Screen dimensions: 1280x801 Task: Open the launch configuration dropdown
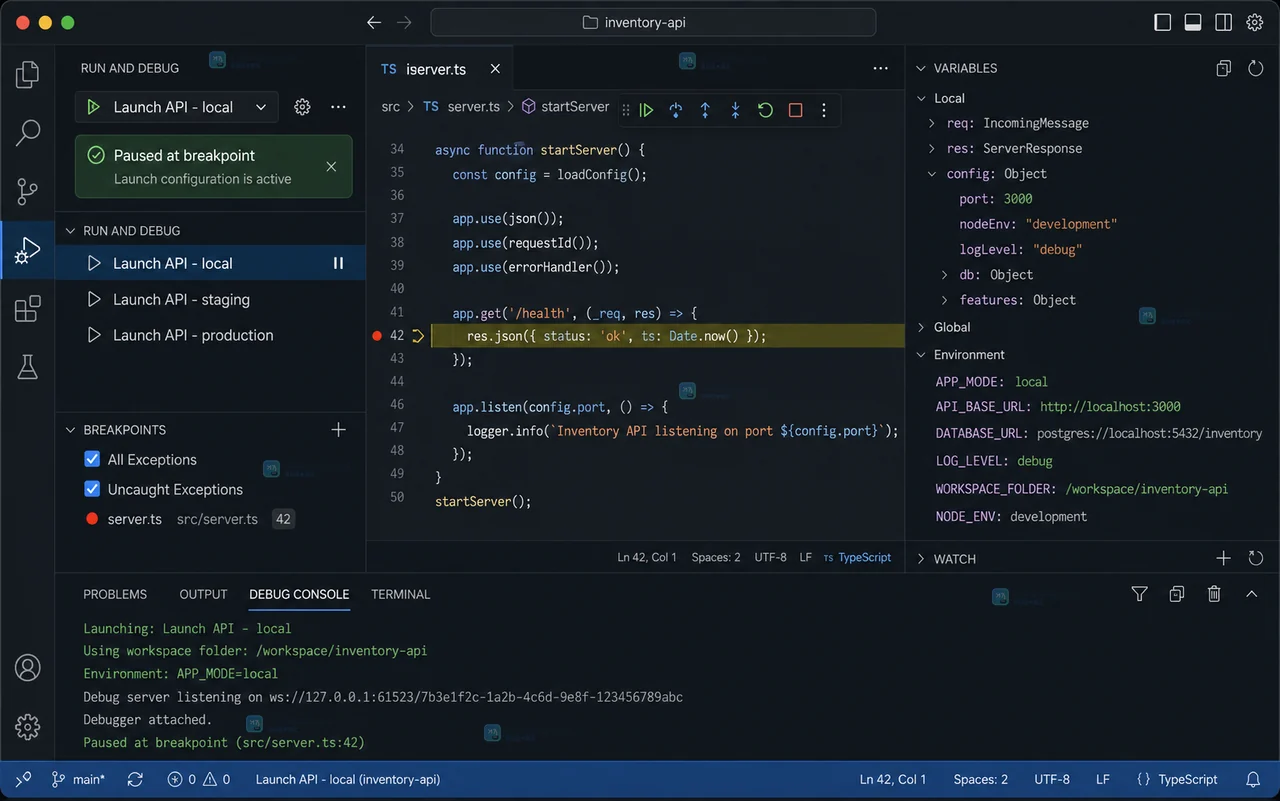coord(176,107)
